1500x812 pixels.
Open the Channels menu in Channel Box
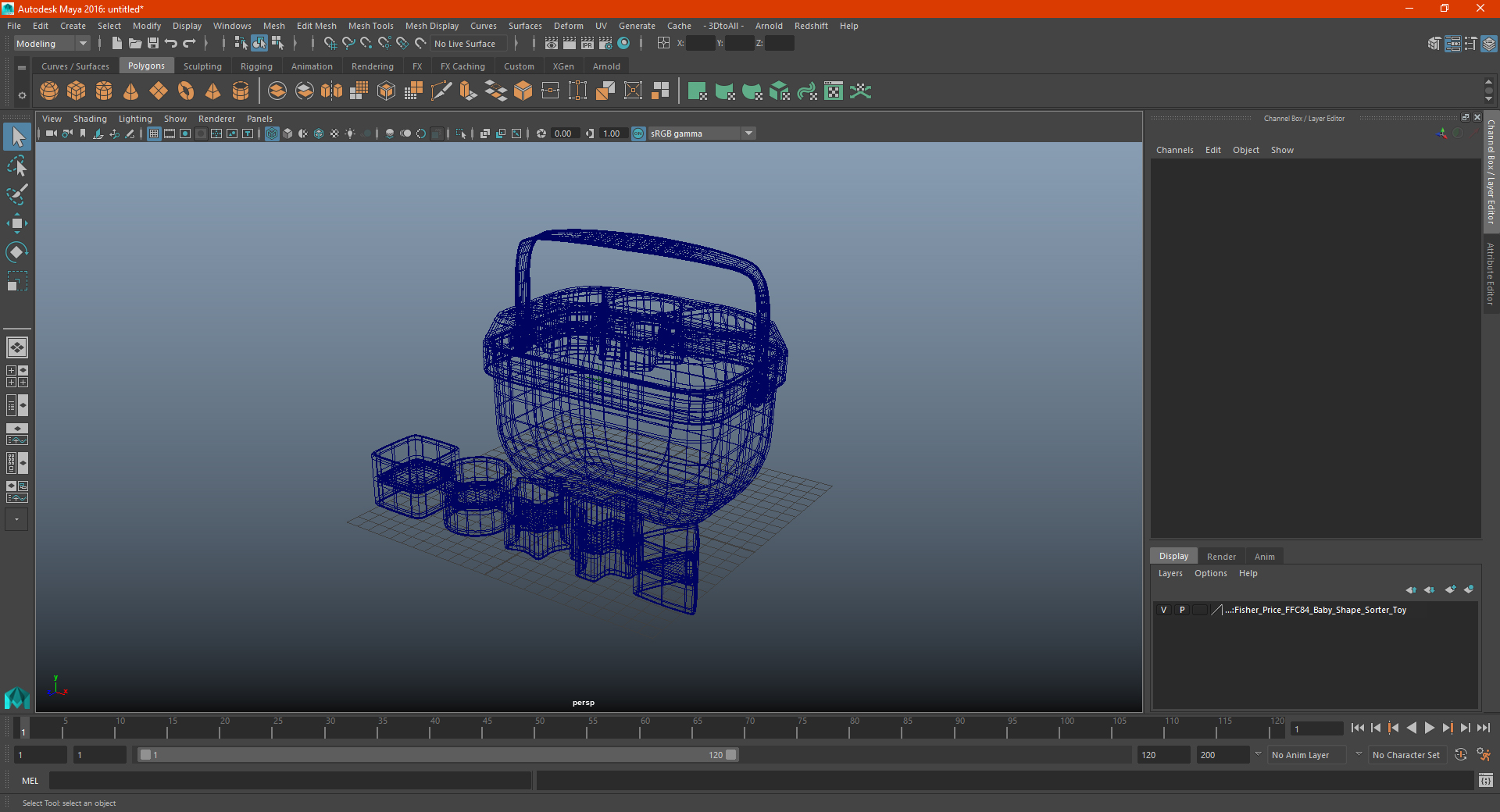[x=1174, y=150]
